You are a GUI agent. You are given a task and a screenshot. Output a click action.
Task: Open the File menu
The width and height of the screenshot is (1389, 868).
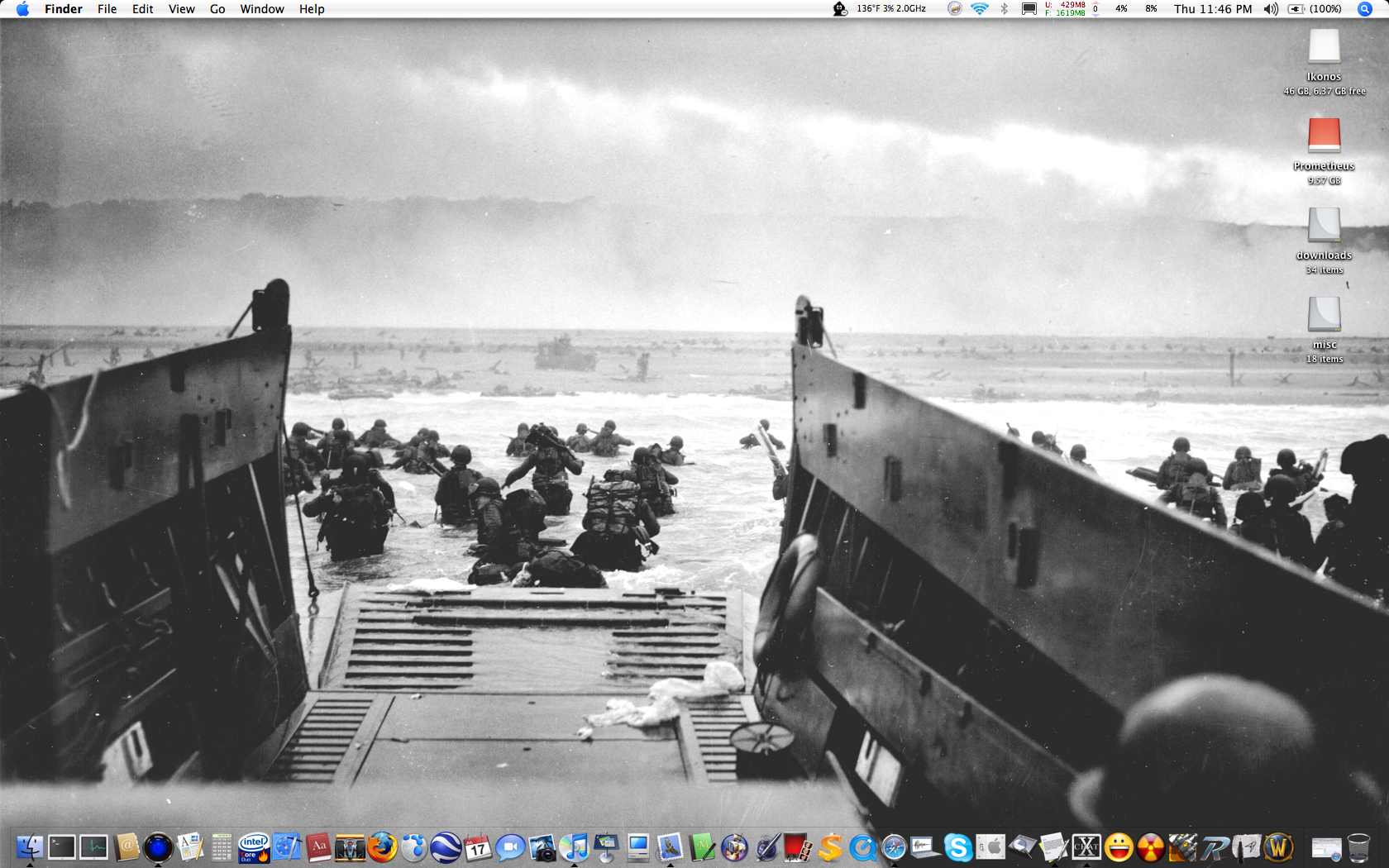click(107, 9)
